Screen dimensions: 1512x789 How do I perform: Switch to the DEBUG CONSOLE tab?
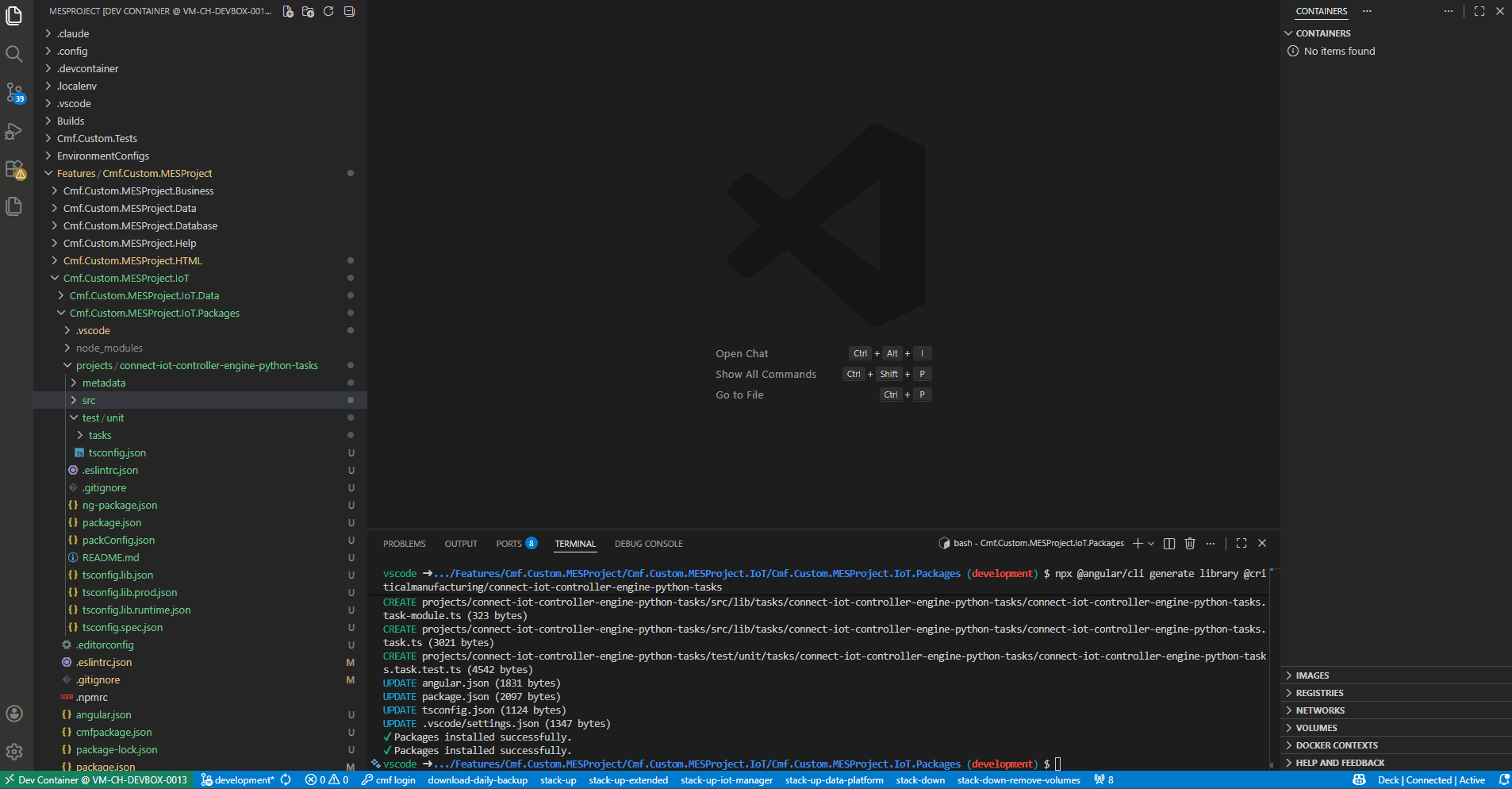click(648, 544)
